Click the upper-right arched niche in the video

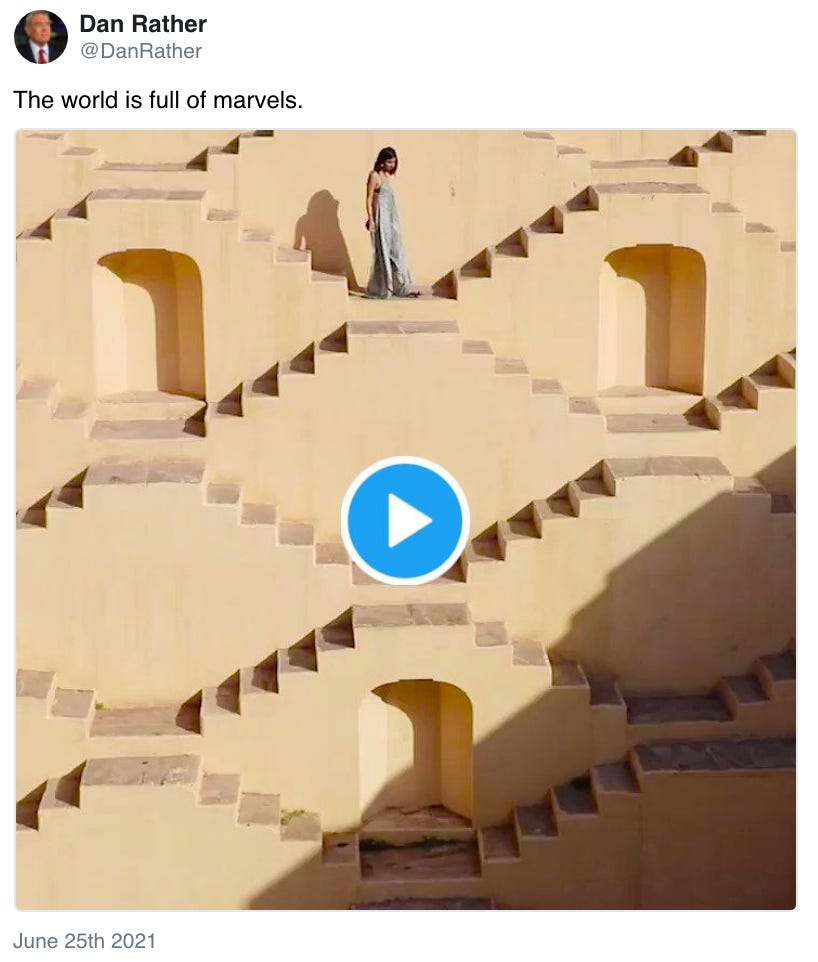652,318
